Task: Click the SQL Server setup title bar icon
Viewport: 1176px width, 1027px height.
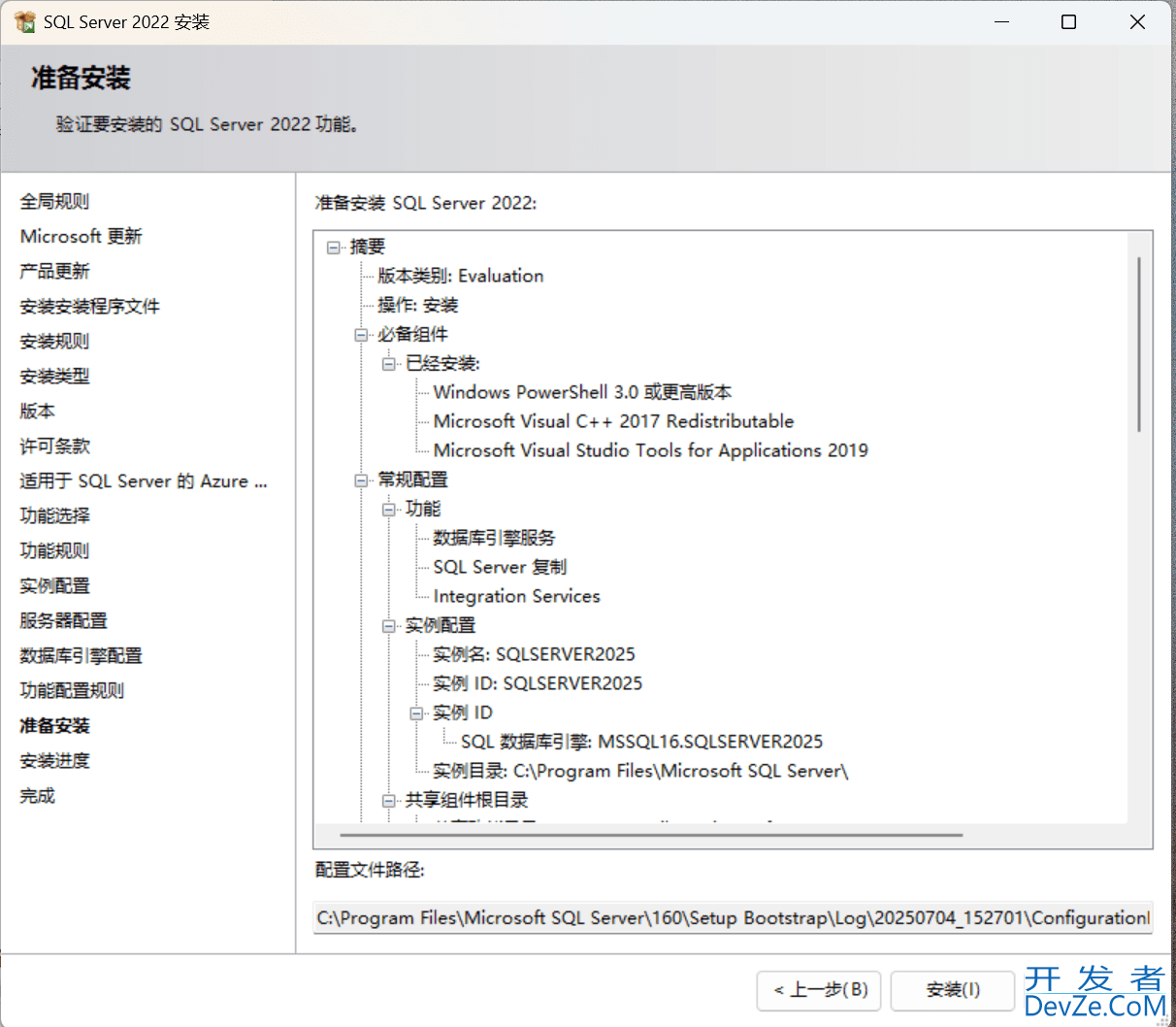Action: [x=25, y=21]
